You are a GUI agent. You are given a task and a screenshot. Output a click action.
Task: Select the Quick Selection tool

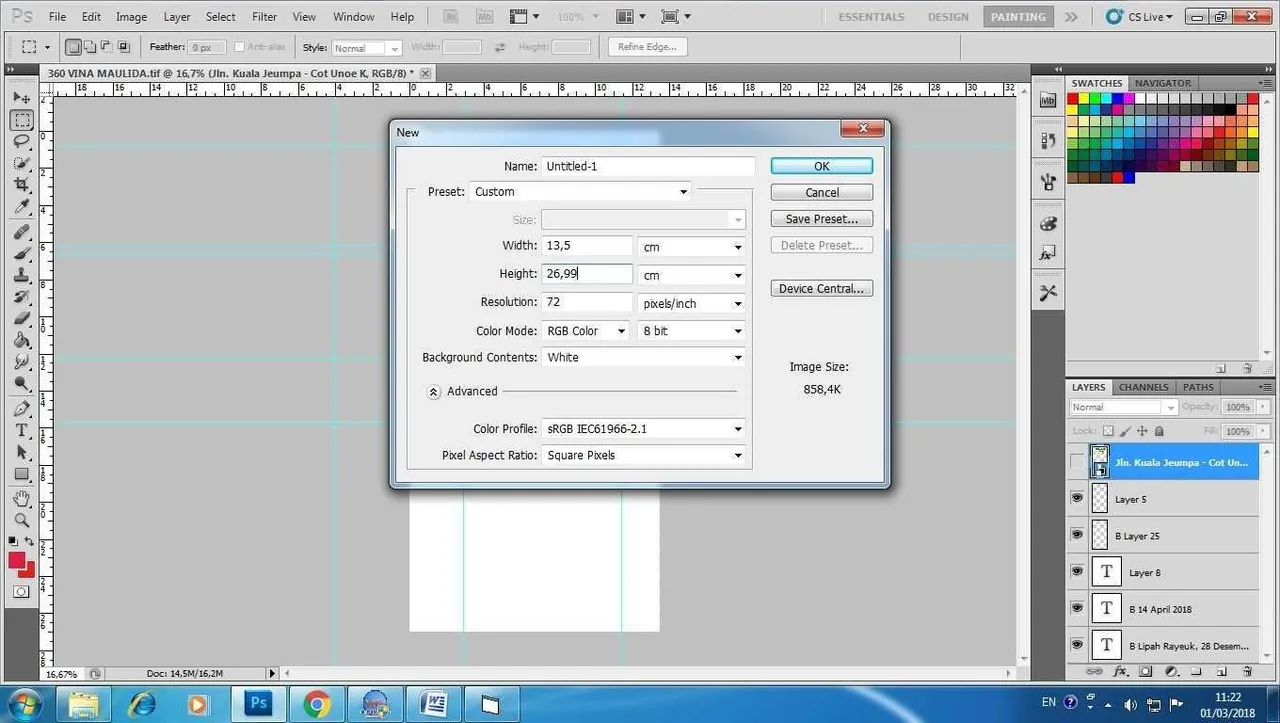click(x=21, y=163)
